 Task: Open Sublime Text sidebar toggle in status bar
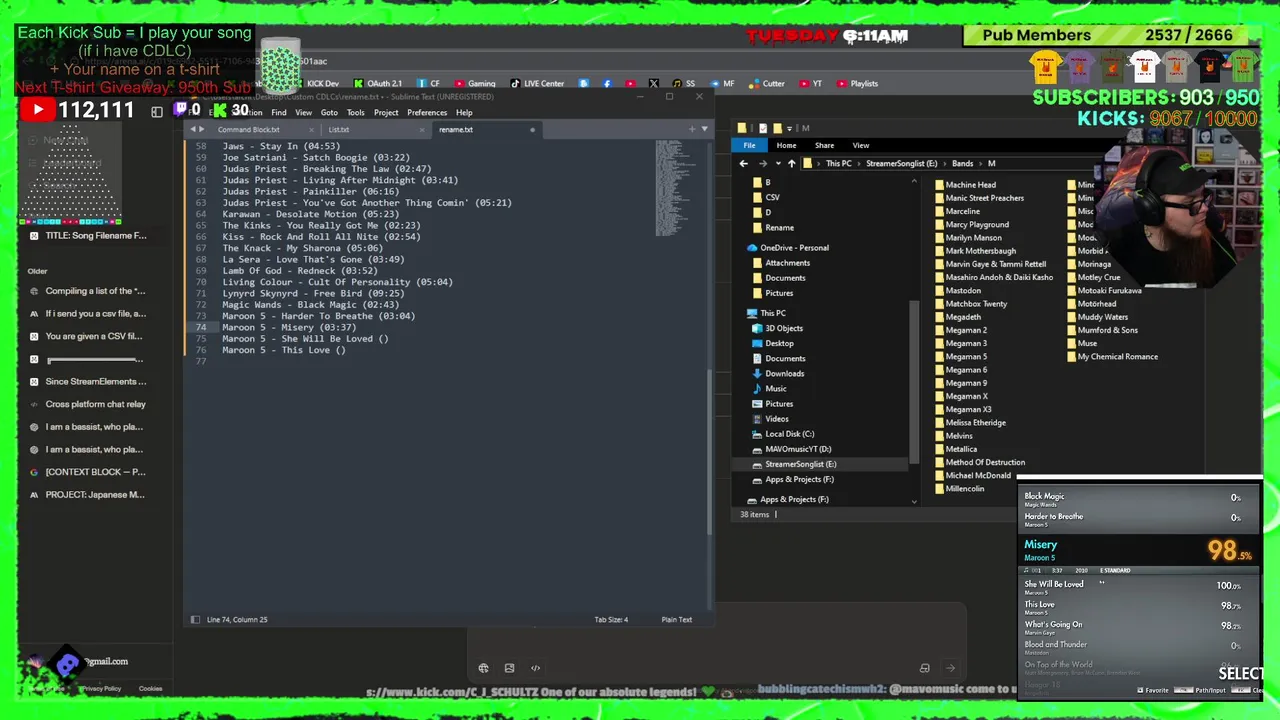[195, 620]
